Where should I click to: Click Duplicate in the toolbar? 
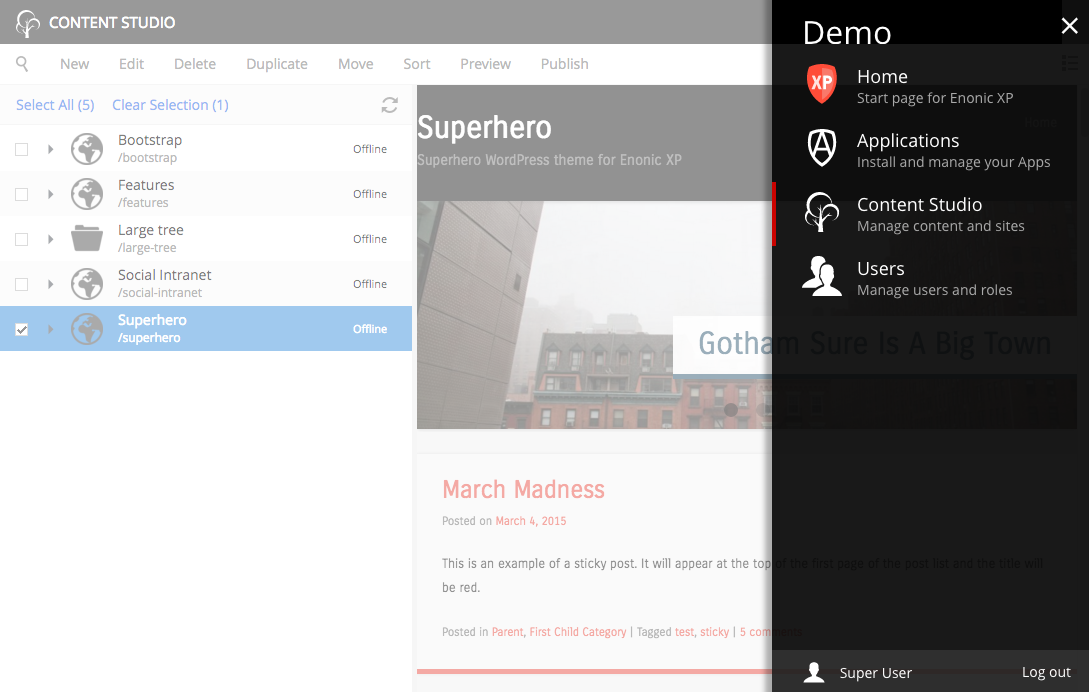click(276, 64)
